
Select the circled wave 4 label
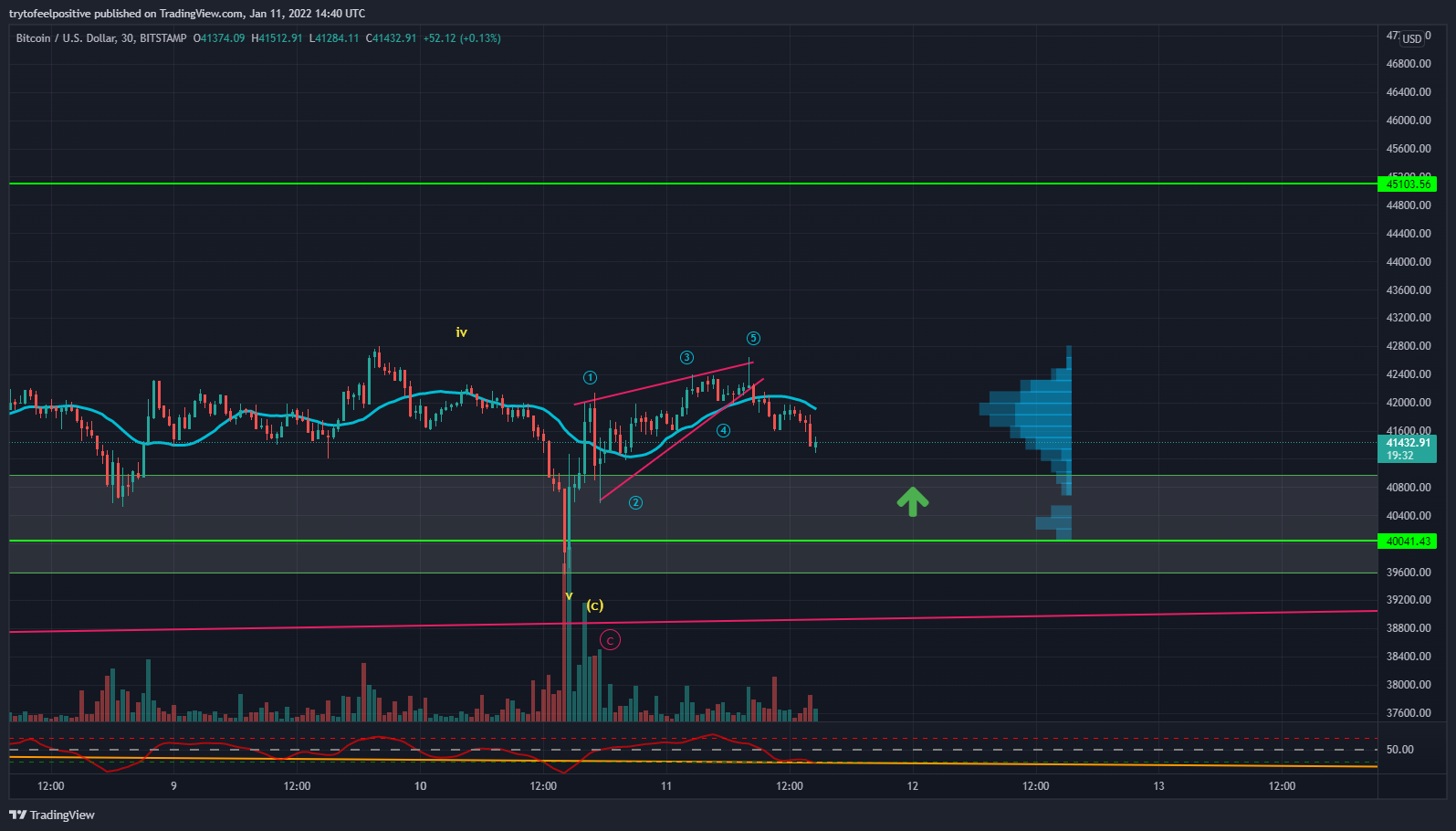pos(723,430)
